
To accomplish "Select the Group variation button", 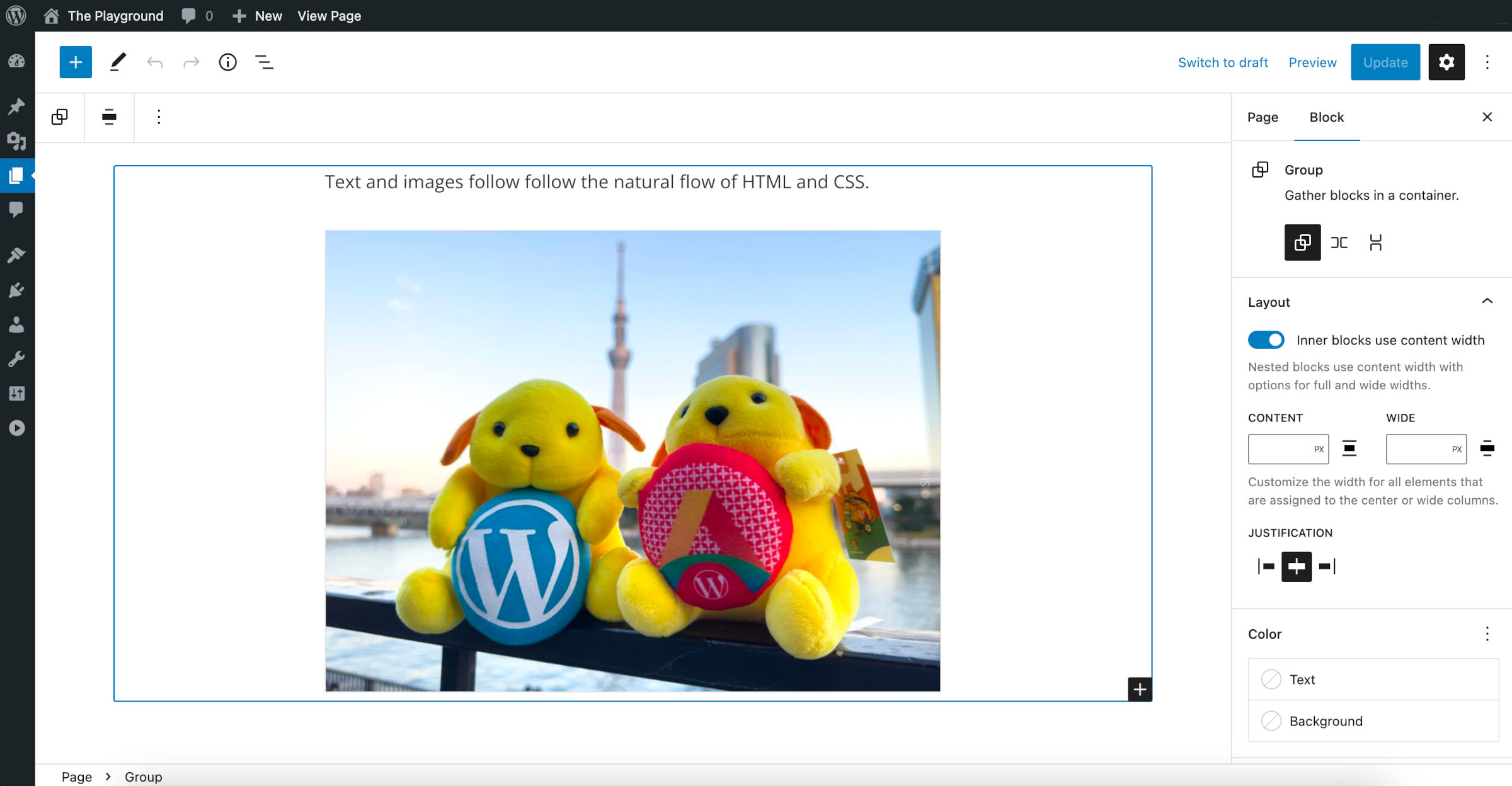I will pyautogui.click(x=1303, y=242).
